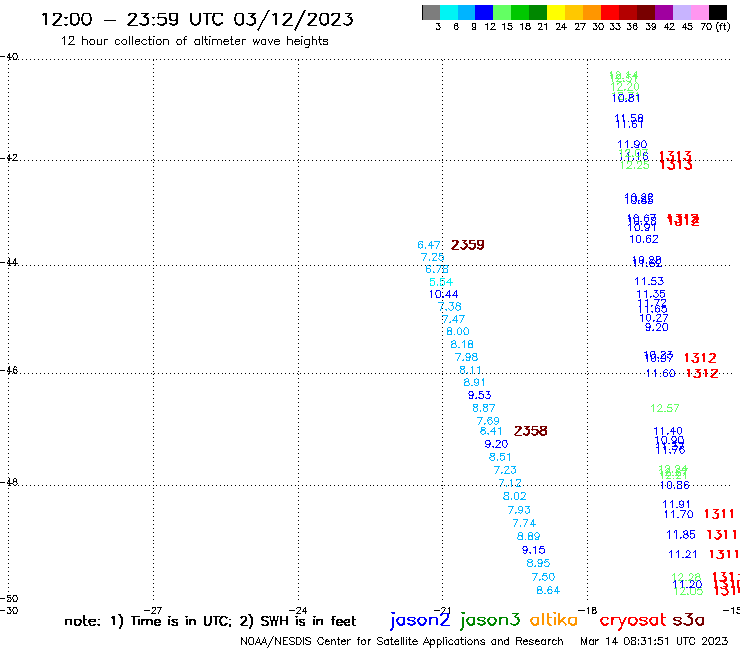Image resolution: width=740 pixels, height=650 pixels.
Task: Click the subtitle '12 hour collection of altimeter wave heights'
Action: [194, 41]
